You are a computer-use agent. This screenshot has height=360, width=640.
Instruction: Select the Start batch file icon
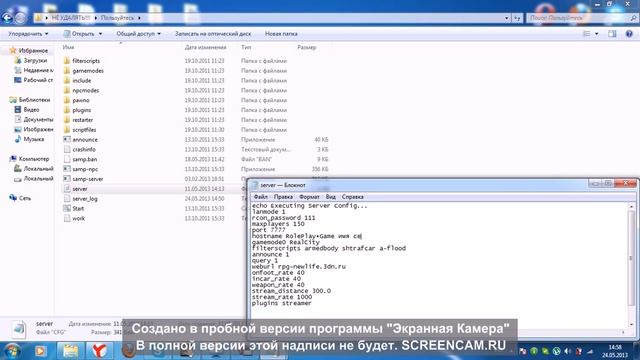pyautogui.click(x=67, y=208)
